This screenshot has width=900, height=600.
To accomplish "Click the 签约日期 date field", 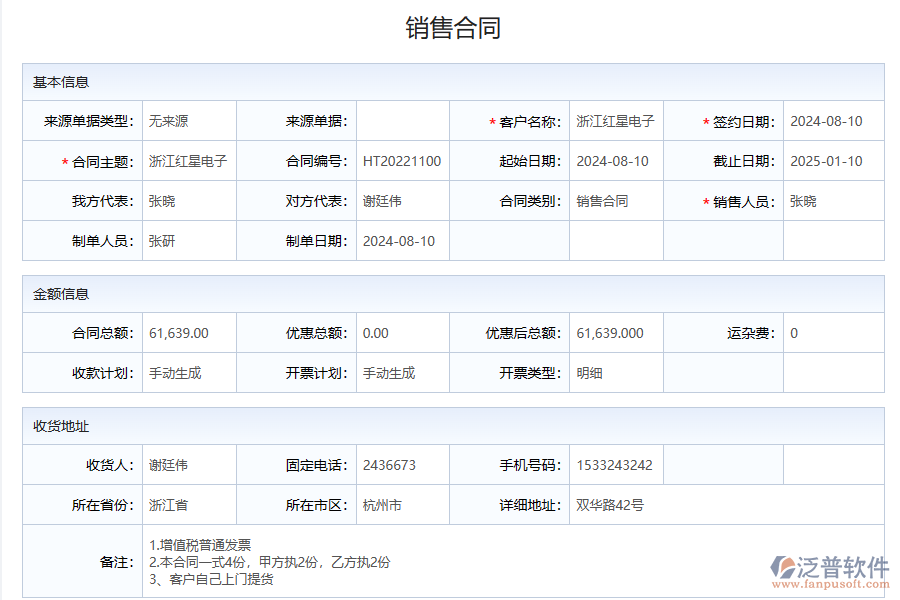I will [x=825, y=120].
